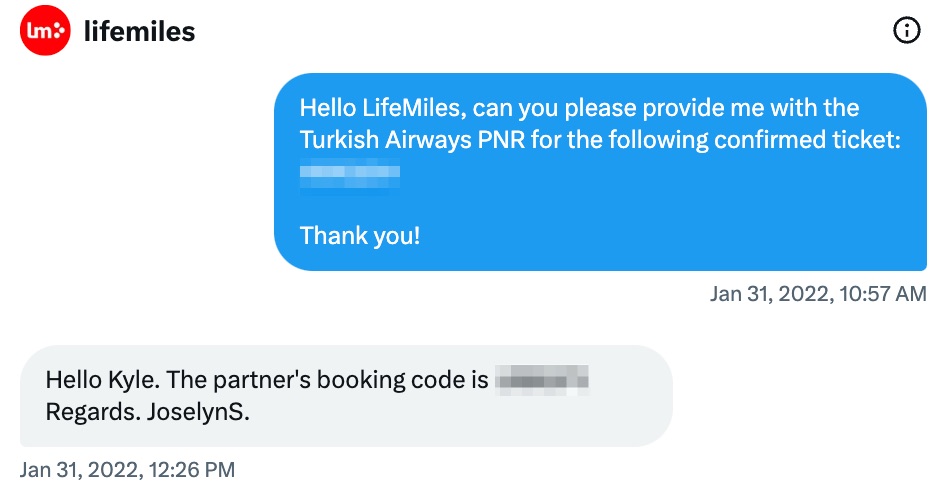Click the 10:57 AM message timestamp

click(x=818, y=294)
